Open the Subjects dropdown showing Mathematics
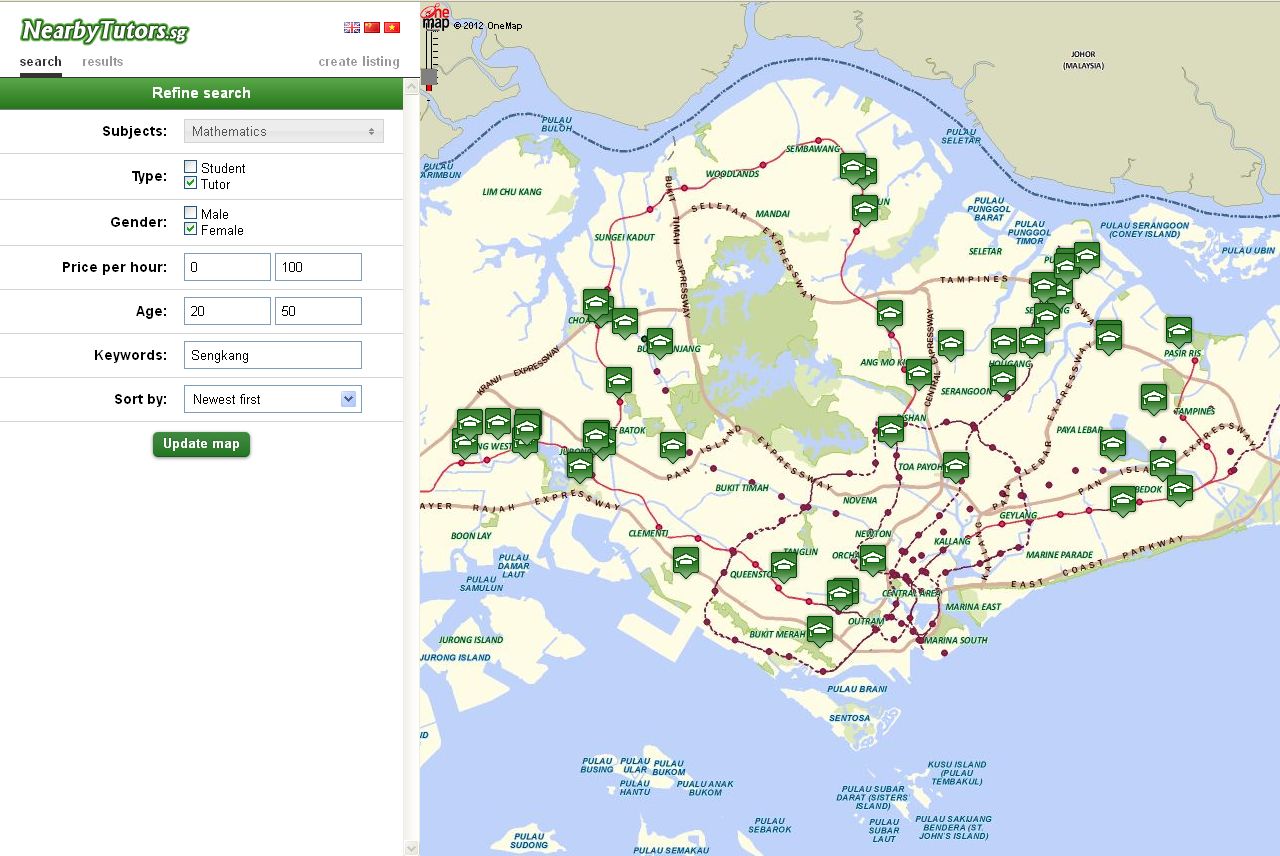Viewport: 1280px width, 856px height. tap(283, 131)
